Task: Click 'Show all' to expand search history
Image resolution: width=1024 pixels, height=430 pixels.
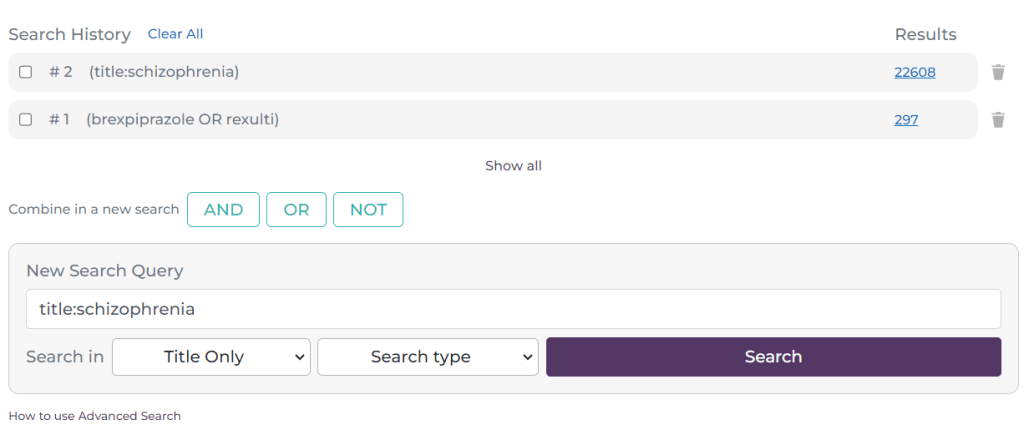Action: 513,166
